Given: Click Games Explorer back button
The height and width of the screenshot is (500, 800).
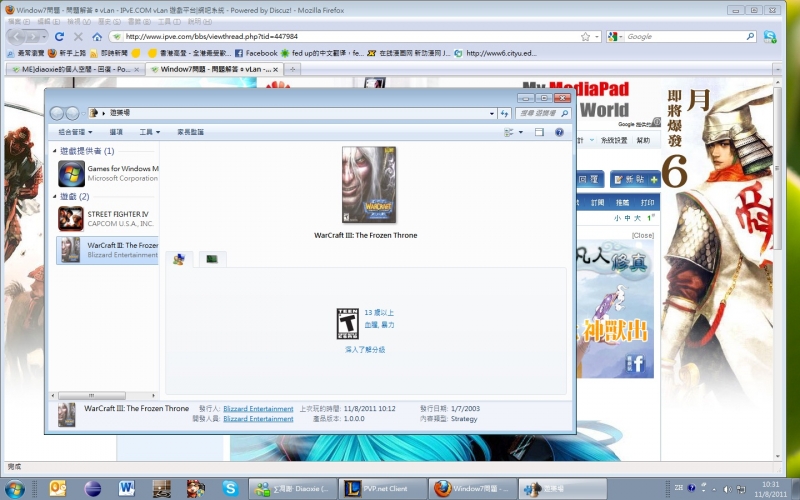Looking at the screenshot, I should [x=57, y=113].
